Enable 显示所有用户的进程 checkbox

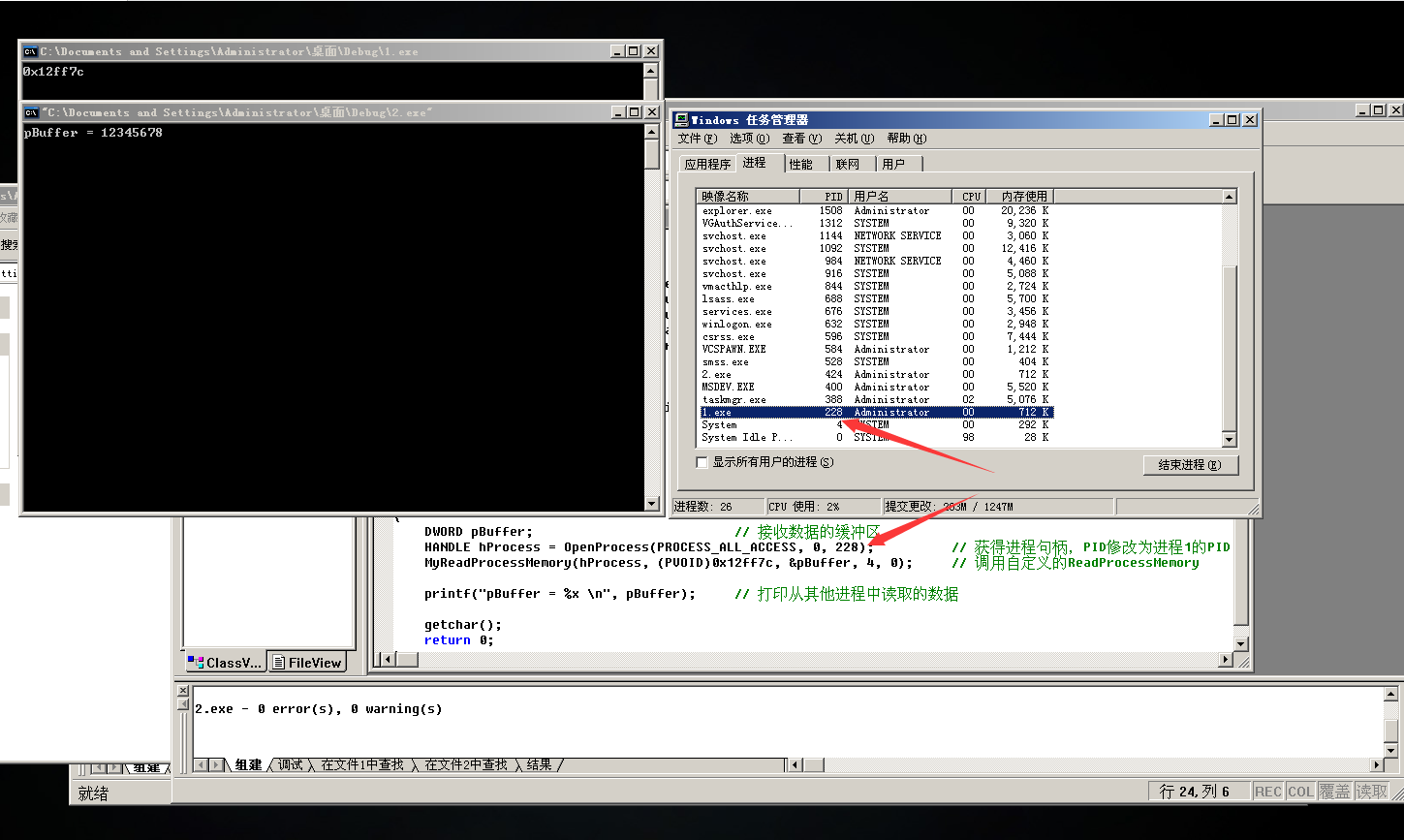coord(702,462)
